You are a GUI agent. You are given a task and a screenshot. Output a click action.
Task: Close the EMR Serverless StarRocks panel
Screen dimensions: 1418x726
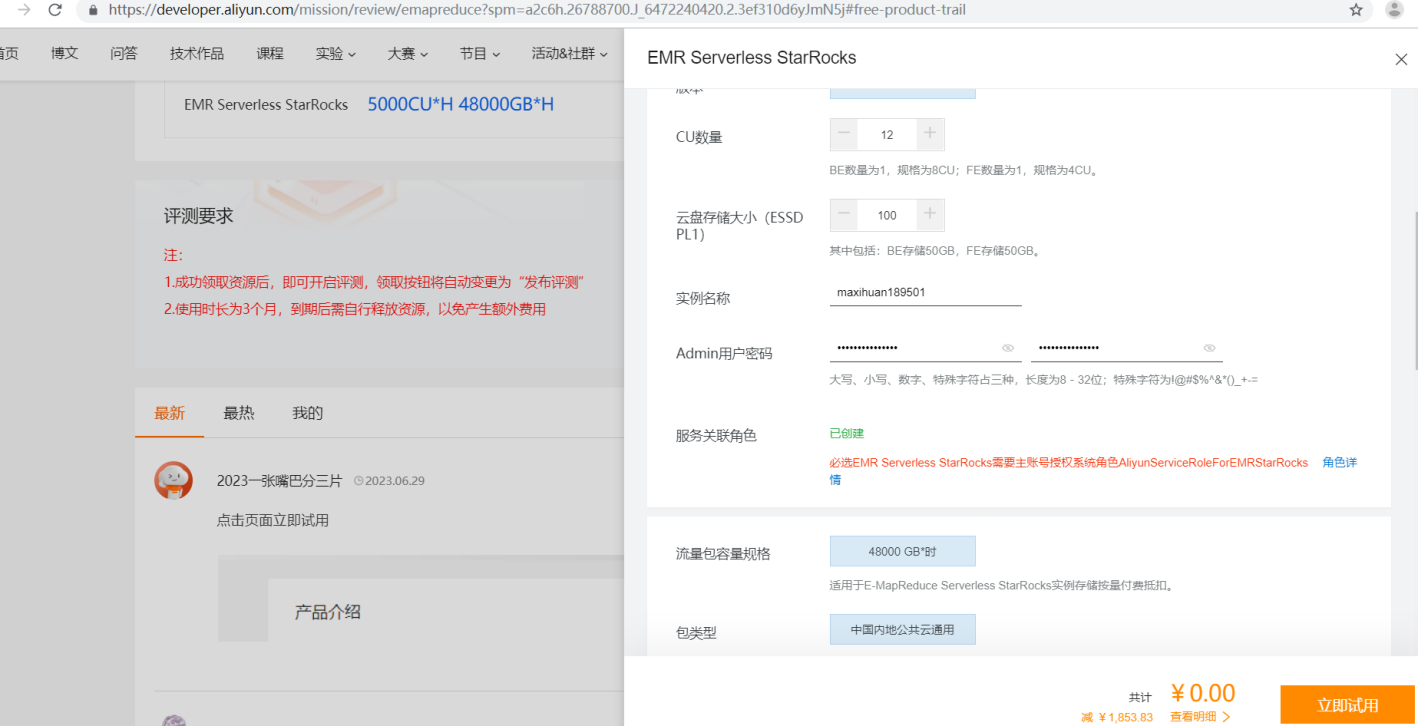pos(1401,59)
